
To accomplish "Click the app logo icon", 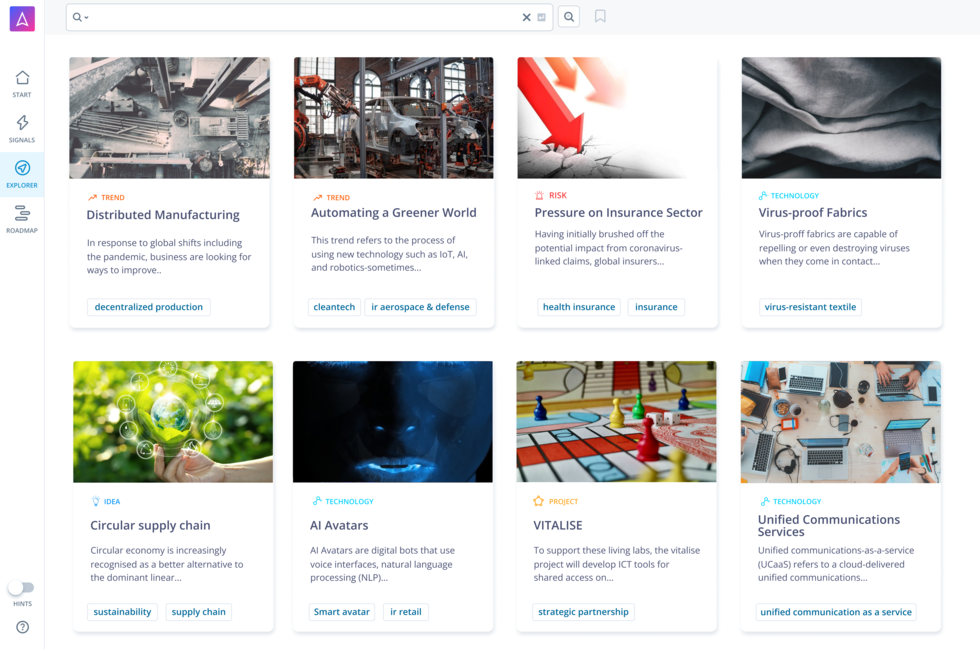I will pos(22,19).
